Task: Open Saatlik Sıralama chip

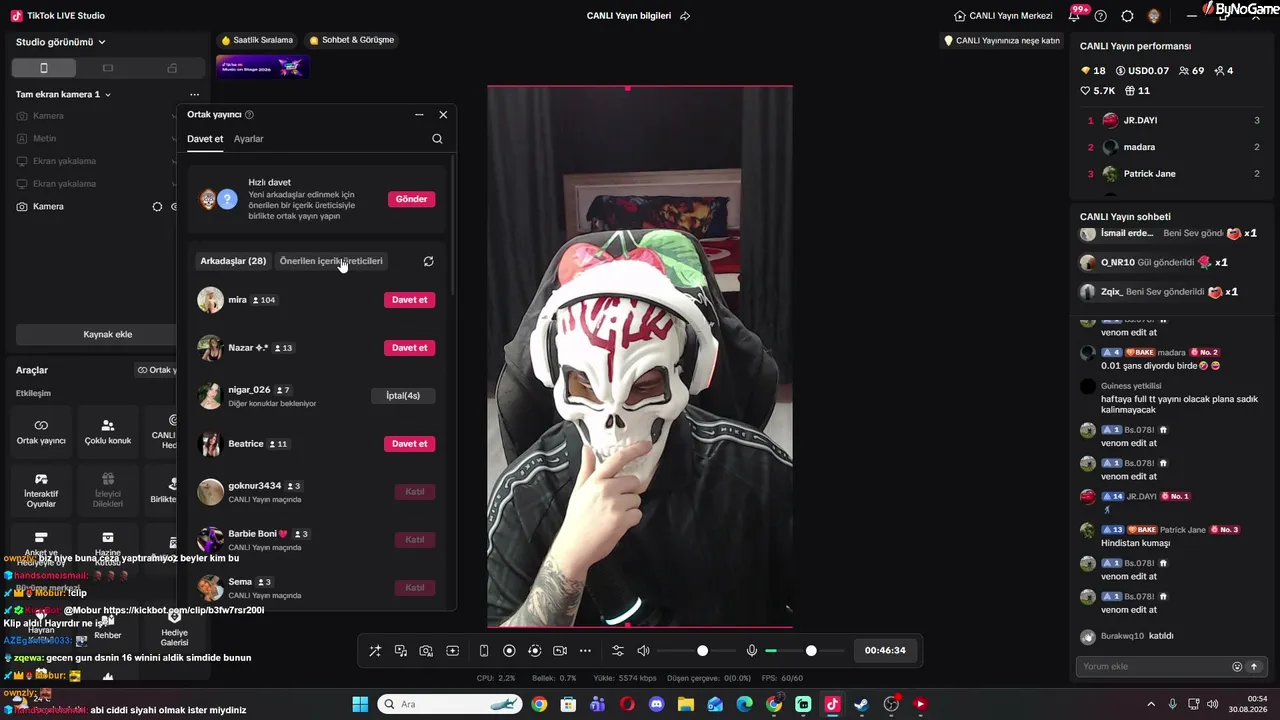Action: coord(257,40)
